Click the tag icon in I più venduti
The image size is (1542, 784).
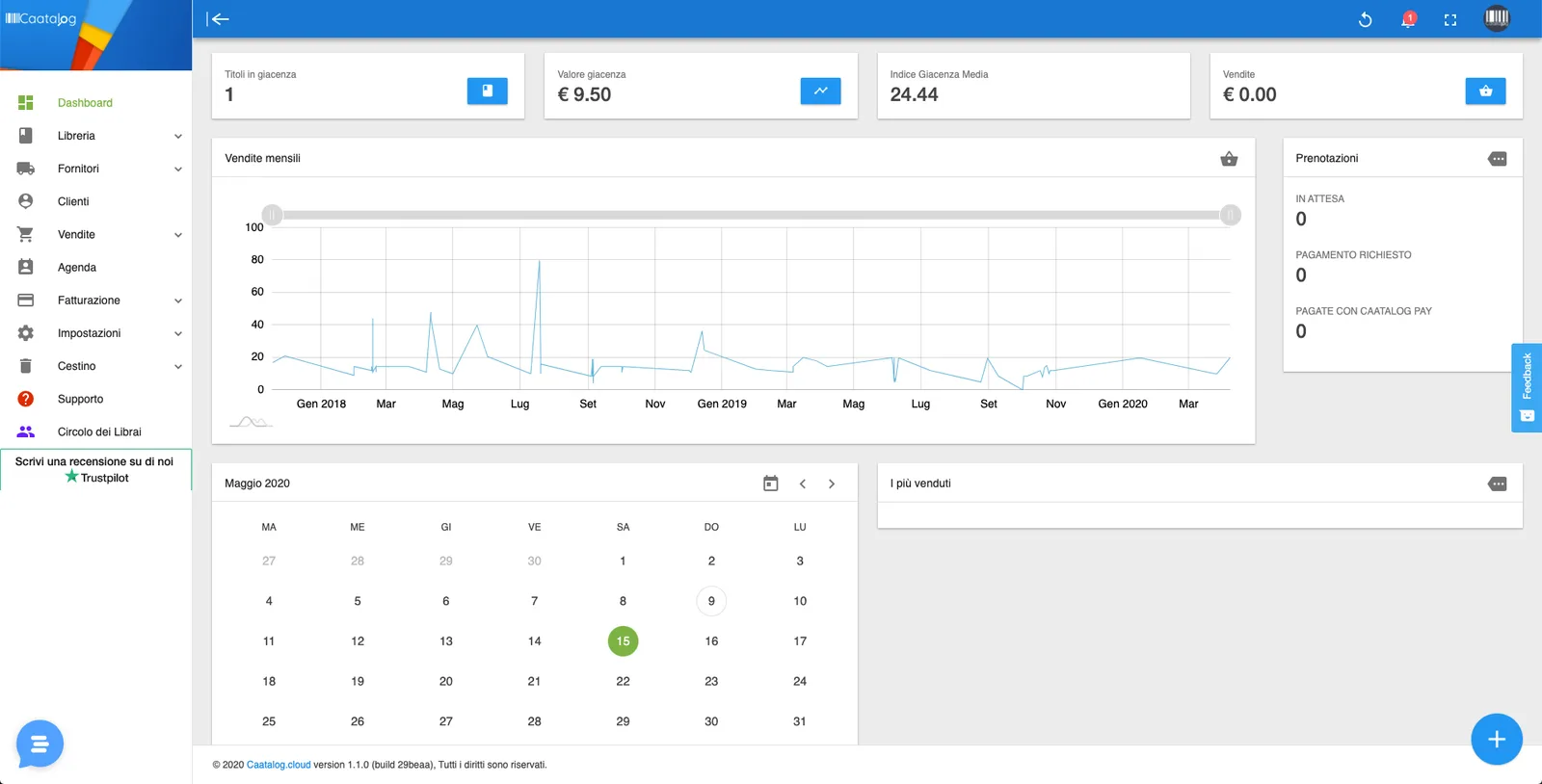pyautogui.click(x=1497, y=483)
